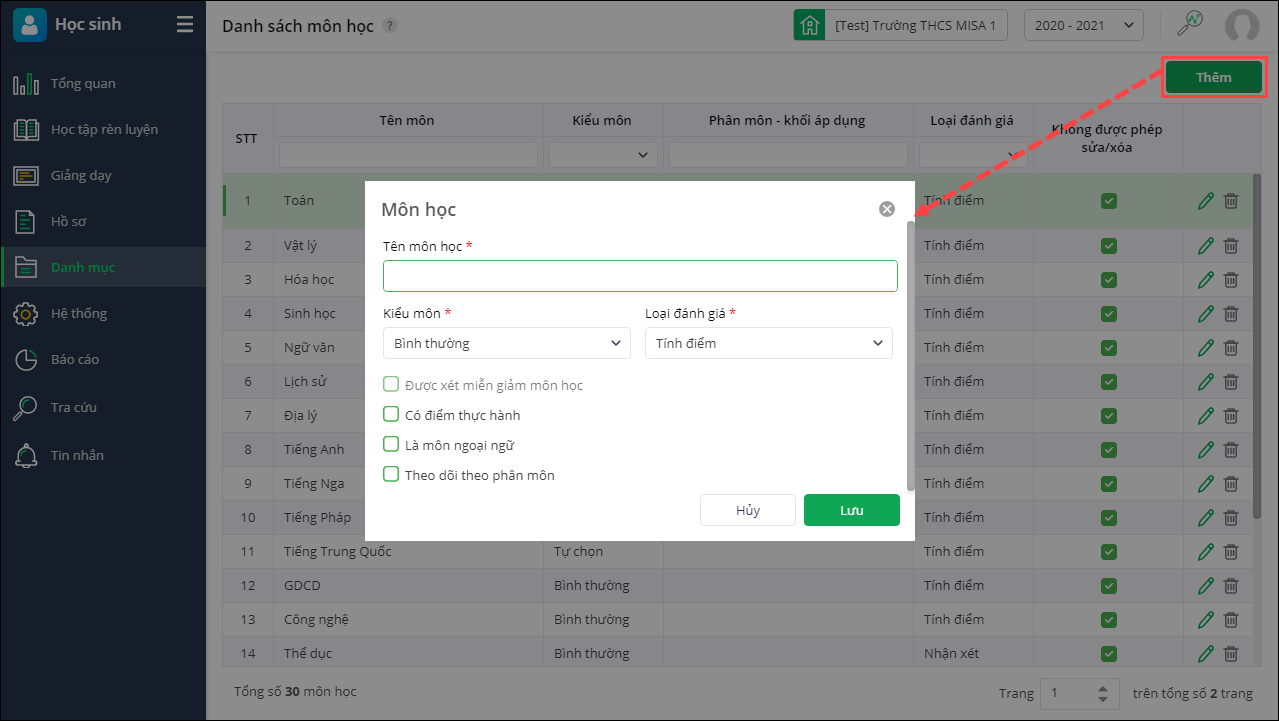
Task: Open the Kiểu môn dropdown in dialog
Action: pos(506,343)
